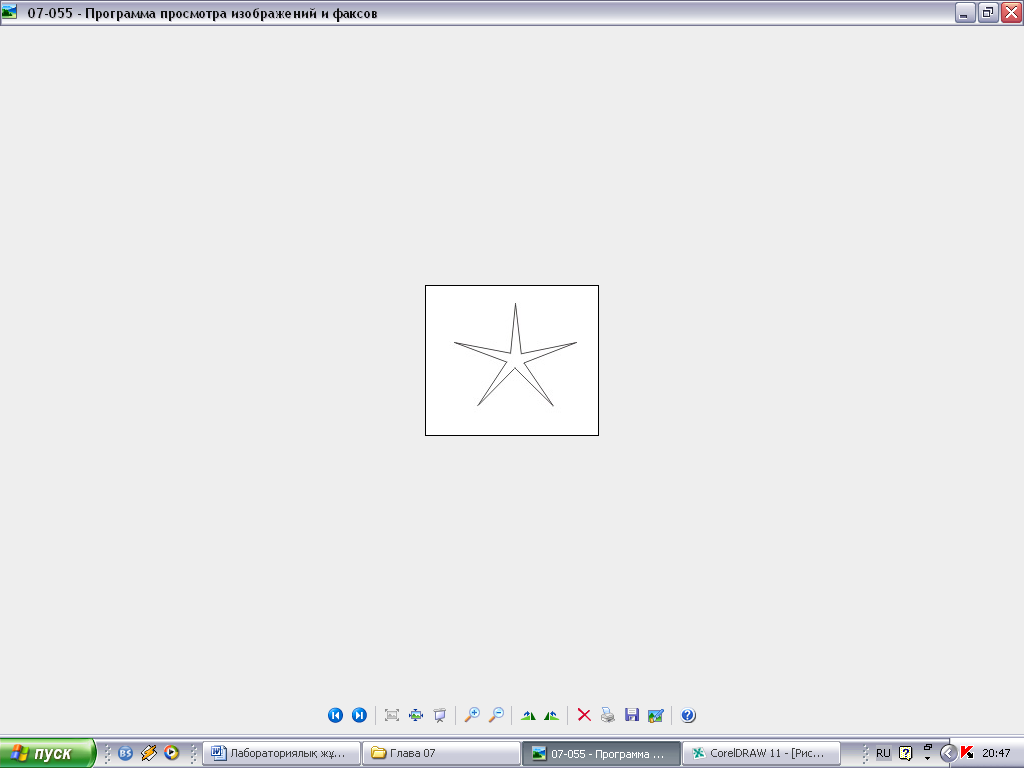Rotate the image counterclockwise
1024x768 pixels.
tap(552, 715)
